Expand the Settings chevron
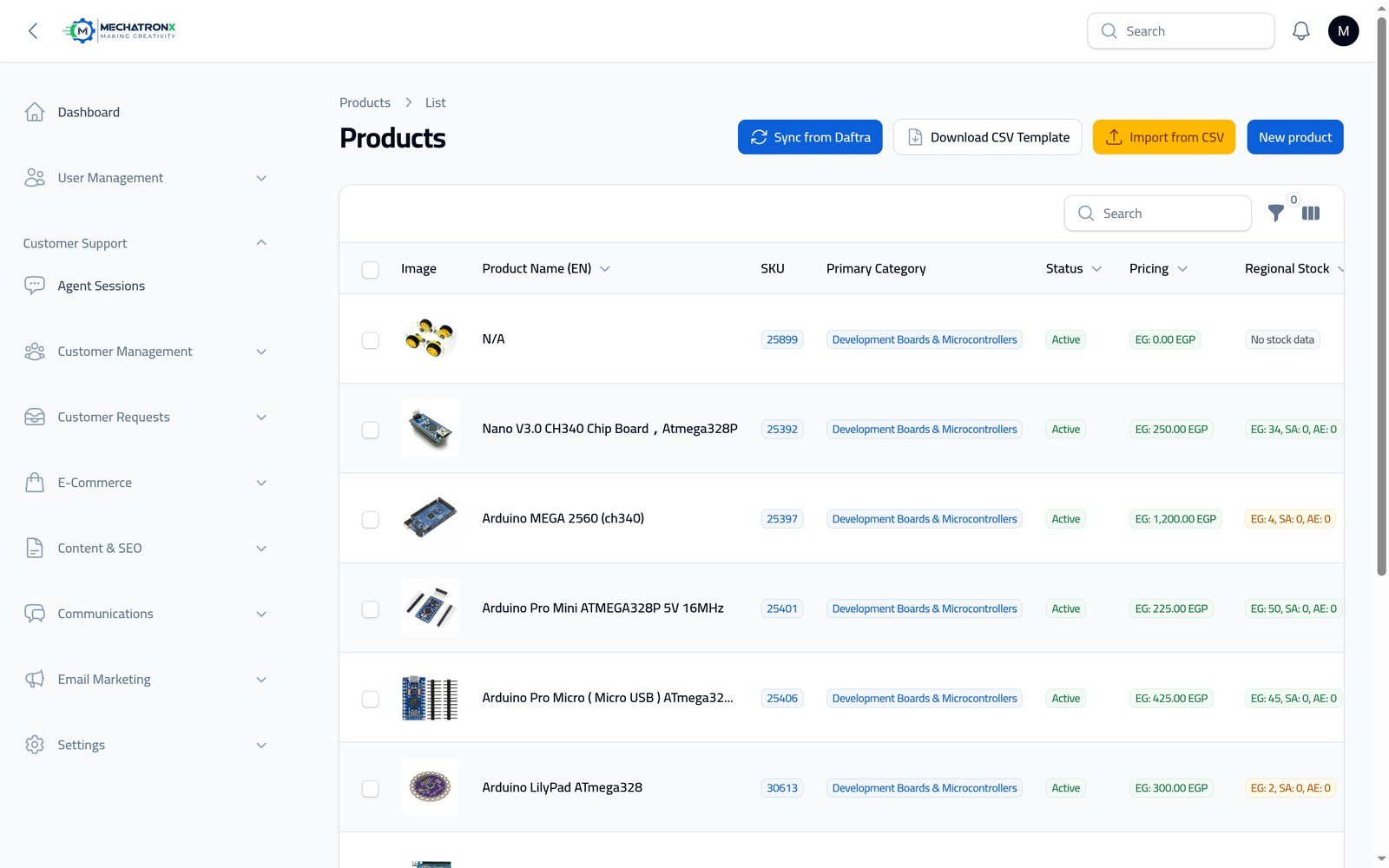 261,745
